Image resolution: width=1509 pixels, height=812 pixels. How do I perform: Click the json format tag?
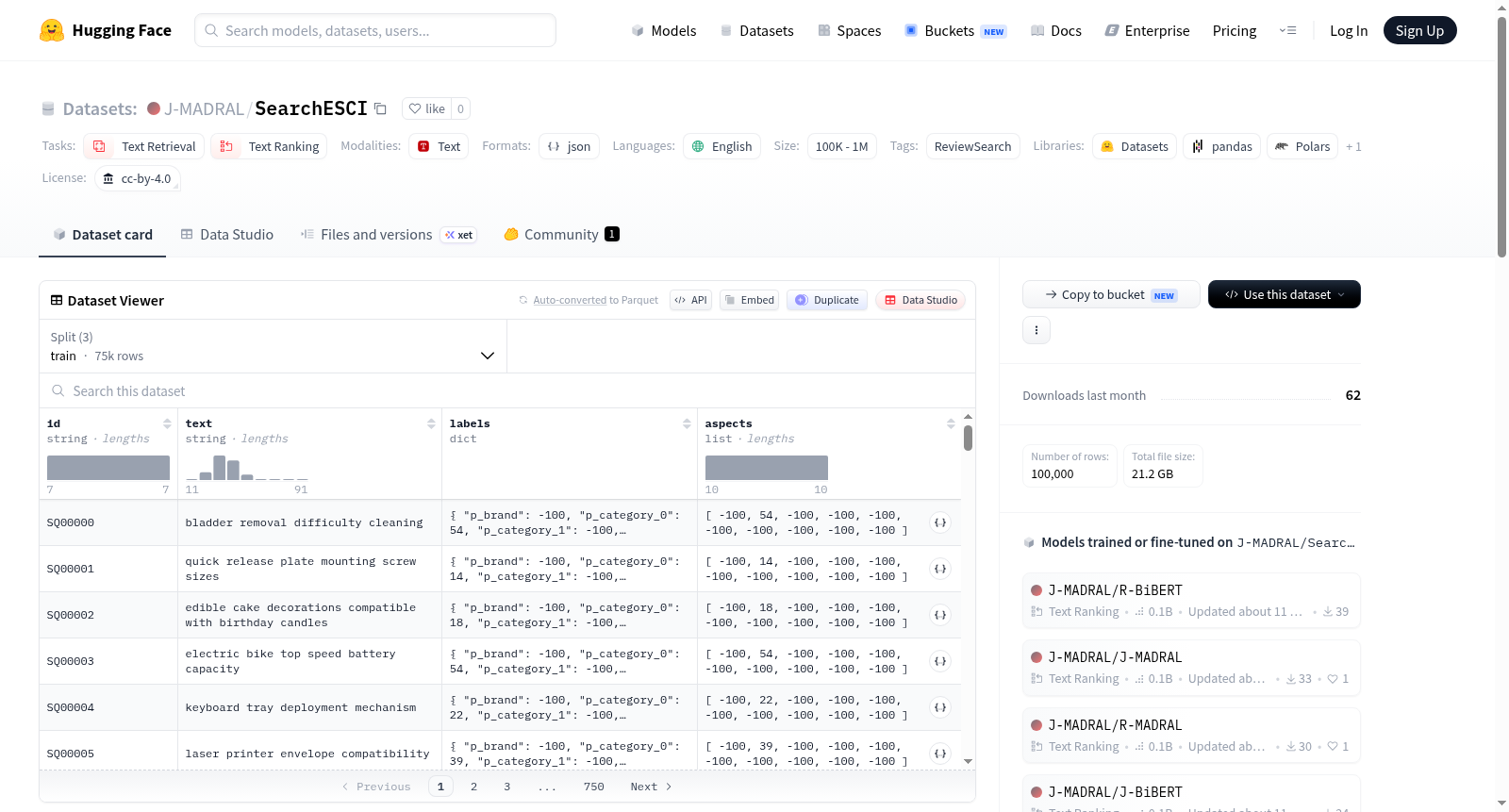569,146
